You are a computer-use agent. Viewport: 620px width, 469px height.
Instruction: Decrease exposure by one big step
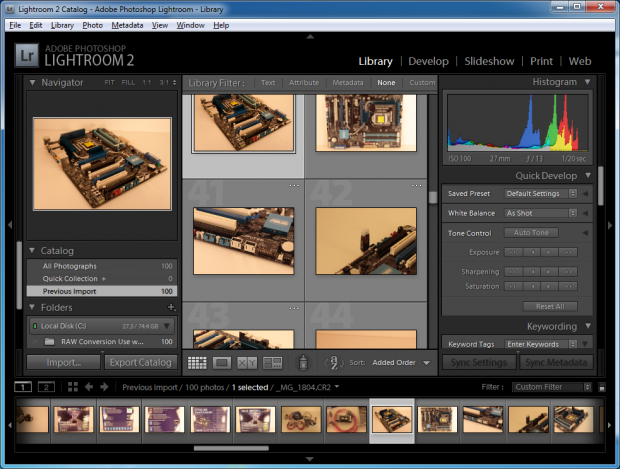click(x=513, y=252)
